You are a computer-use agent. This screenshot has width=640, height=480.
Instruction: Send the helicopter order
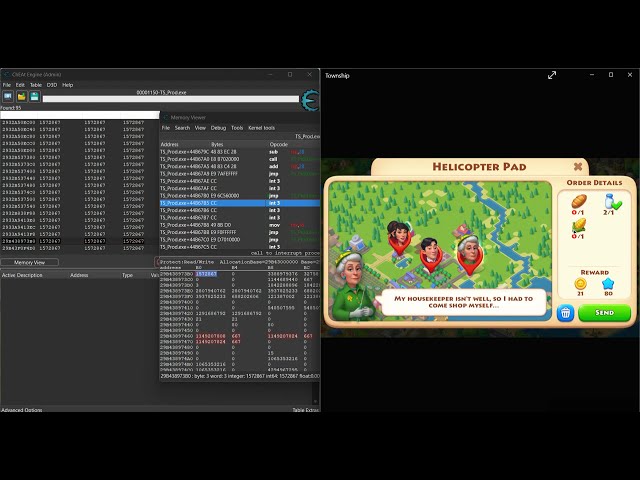click(604, 313)
